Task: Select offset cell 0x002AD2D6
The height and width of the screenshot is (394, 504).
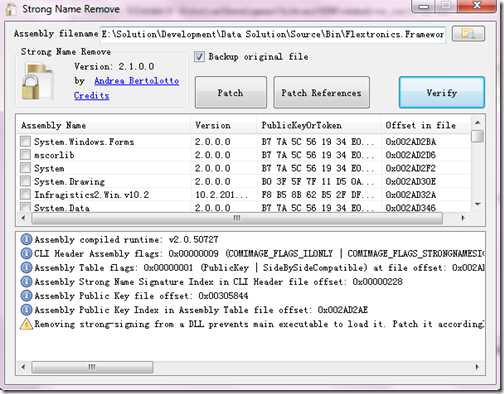Action: 411,155
